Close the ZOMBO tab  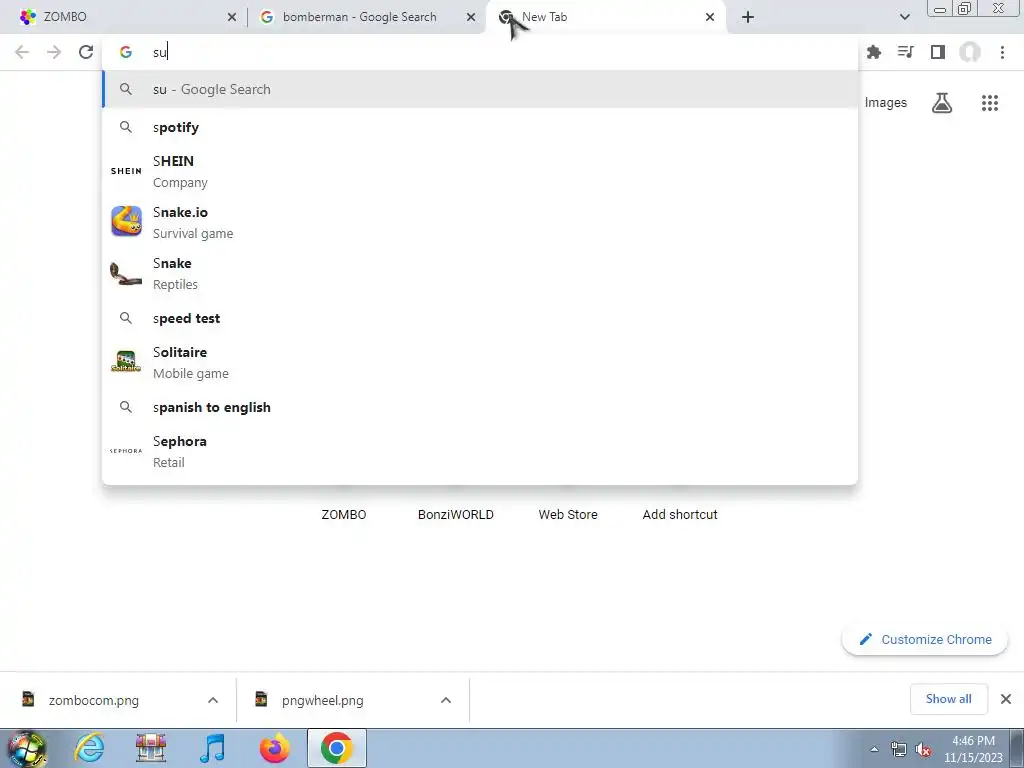coord(232,17)
